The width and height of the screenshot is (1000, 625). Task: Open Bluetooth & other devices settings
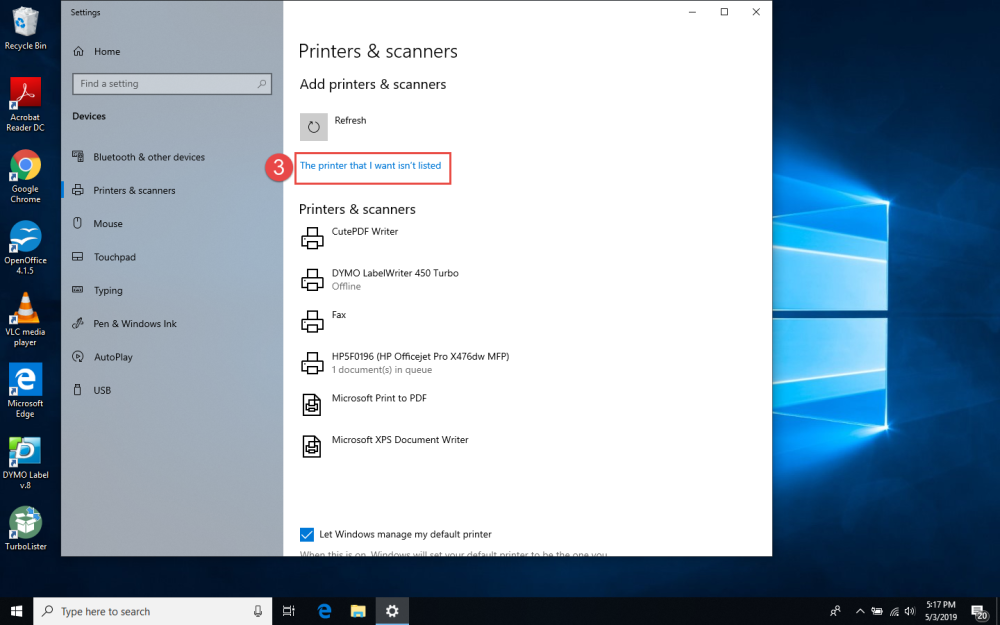149,157
